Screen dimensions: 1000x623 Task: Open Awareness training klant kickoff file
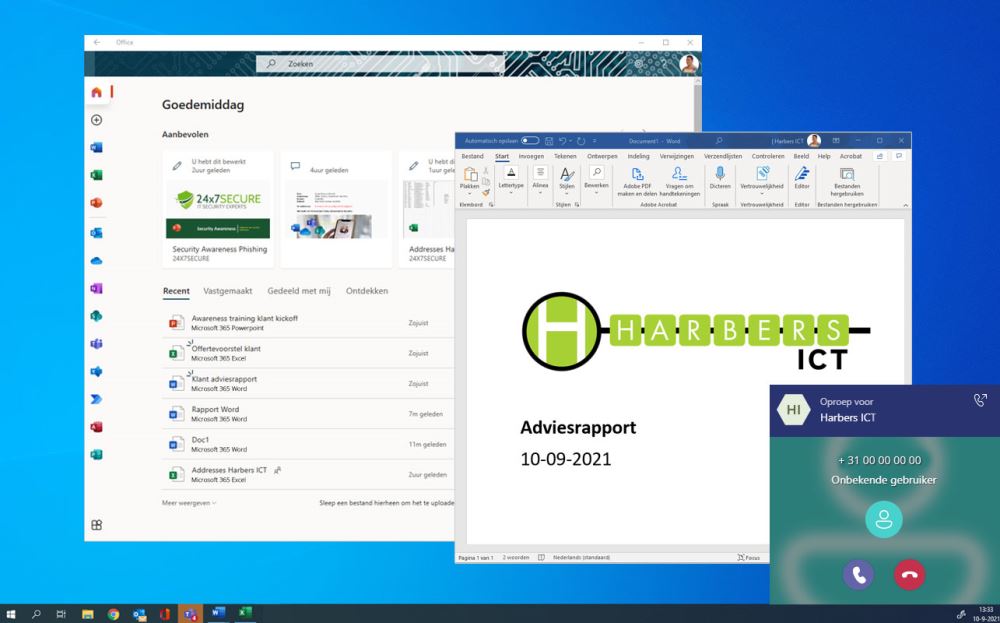tap(308, 323)
